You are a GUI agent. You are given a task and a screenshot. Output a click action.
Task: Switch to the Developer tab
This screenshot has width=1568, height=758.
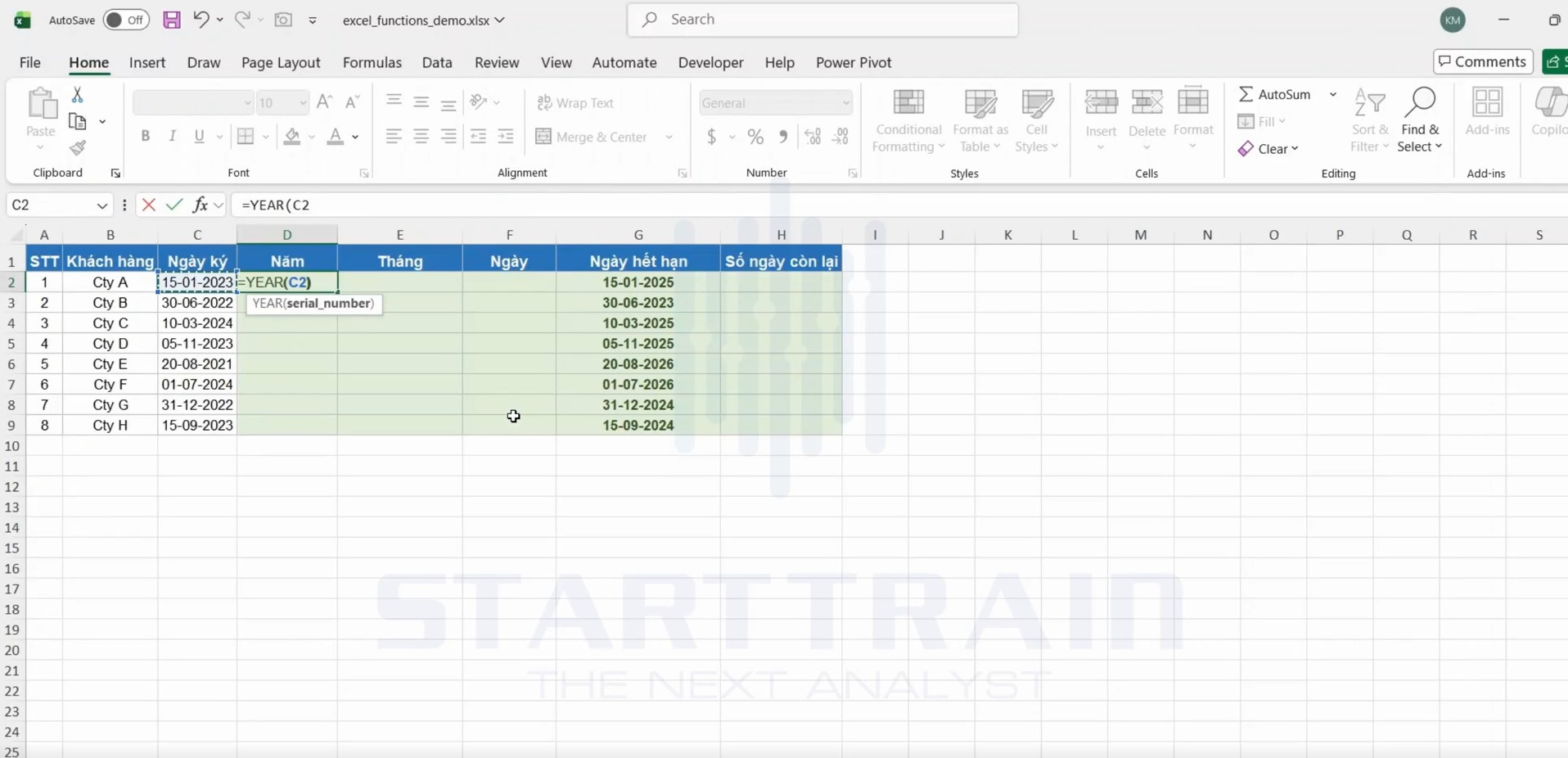[710, 62]
